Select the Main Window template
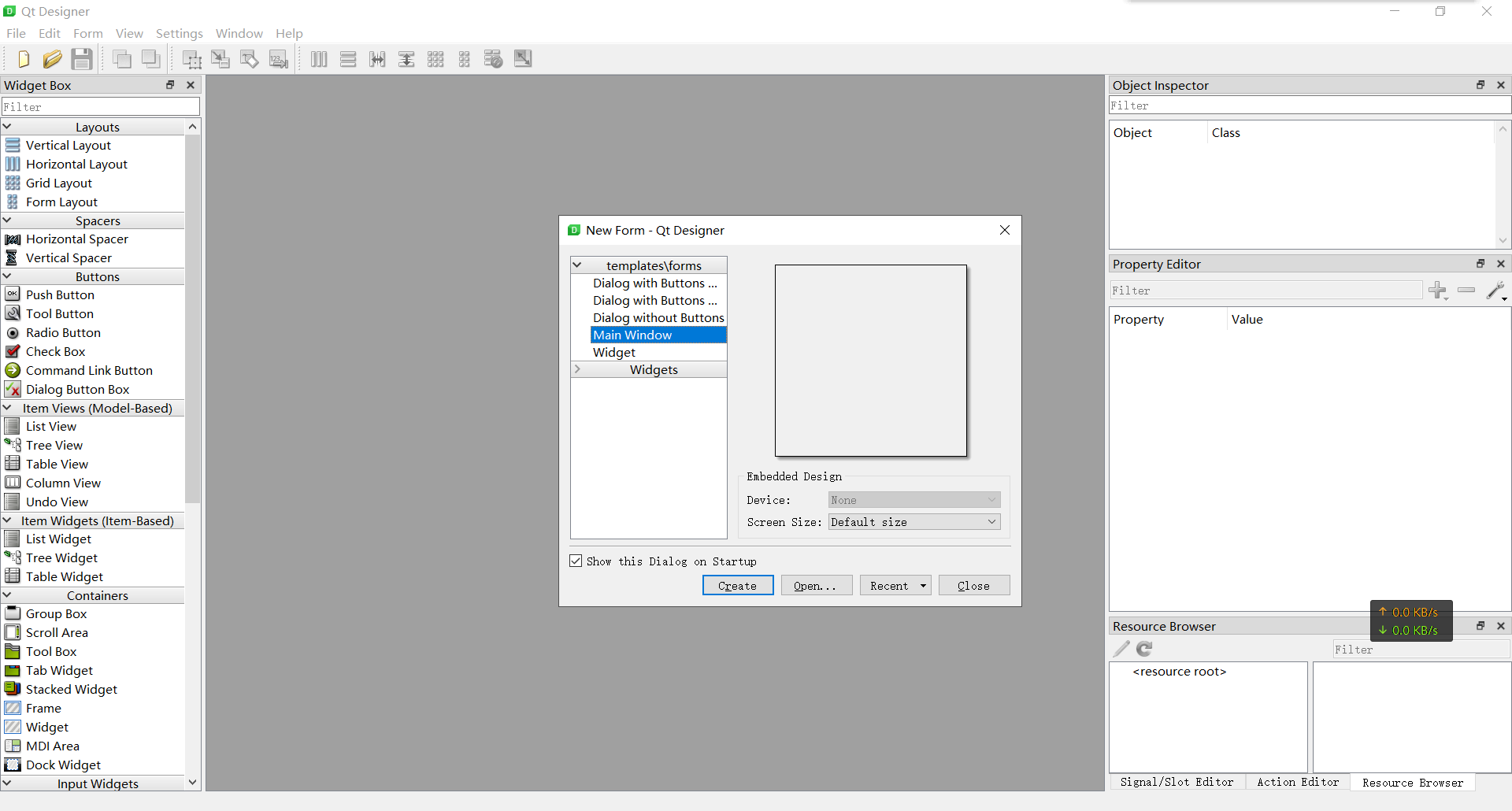 pyautogui.click(x=658, y=335)
